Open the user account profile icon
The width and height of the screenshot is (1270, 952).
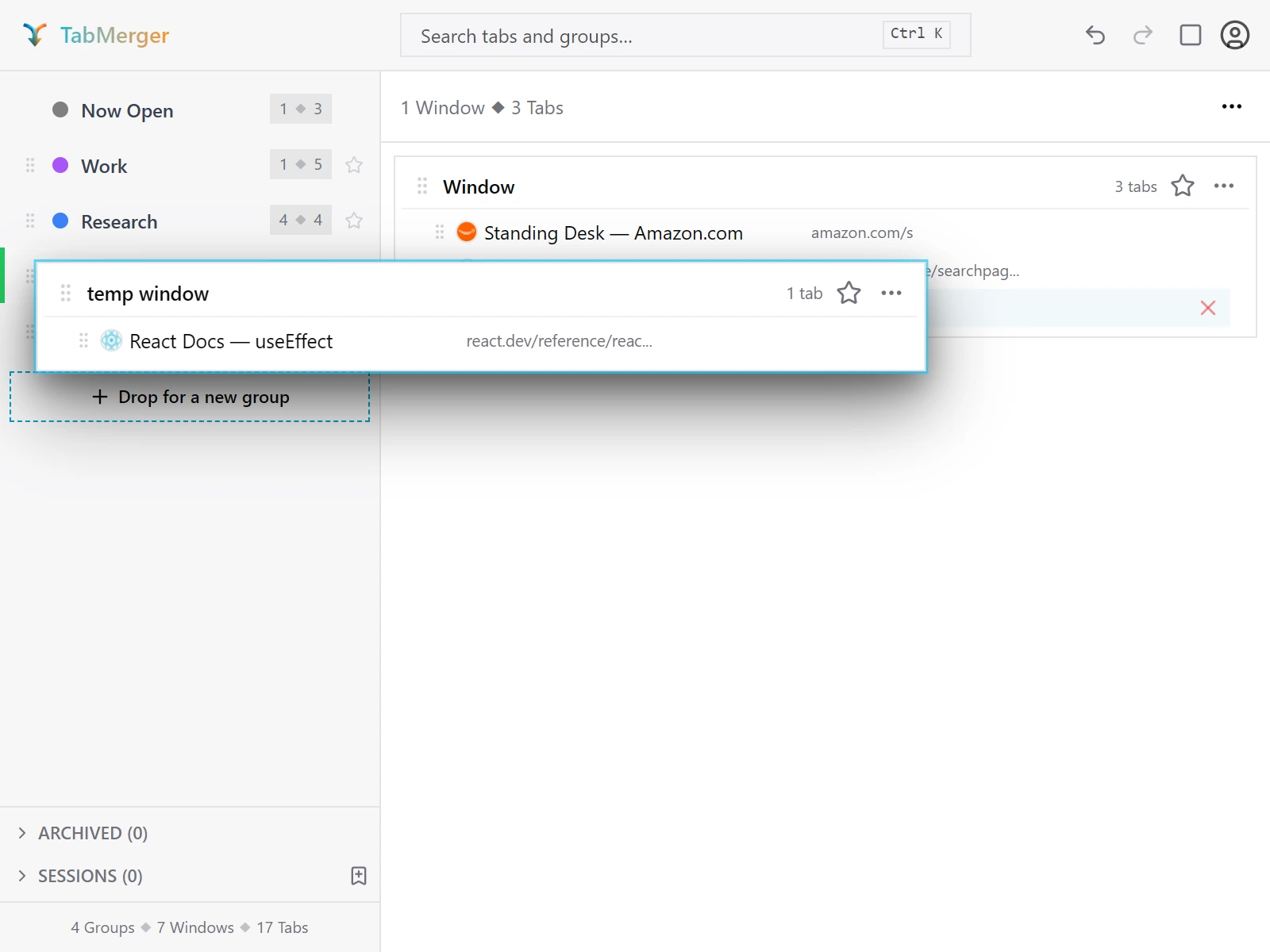point(1235,35)
